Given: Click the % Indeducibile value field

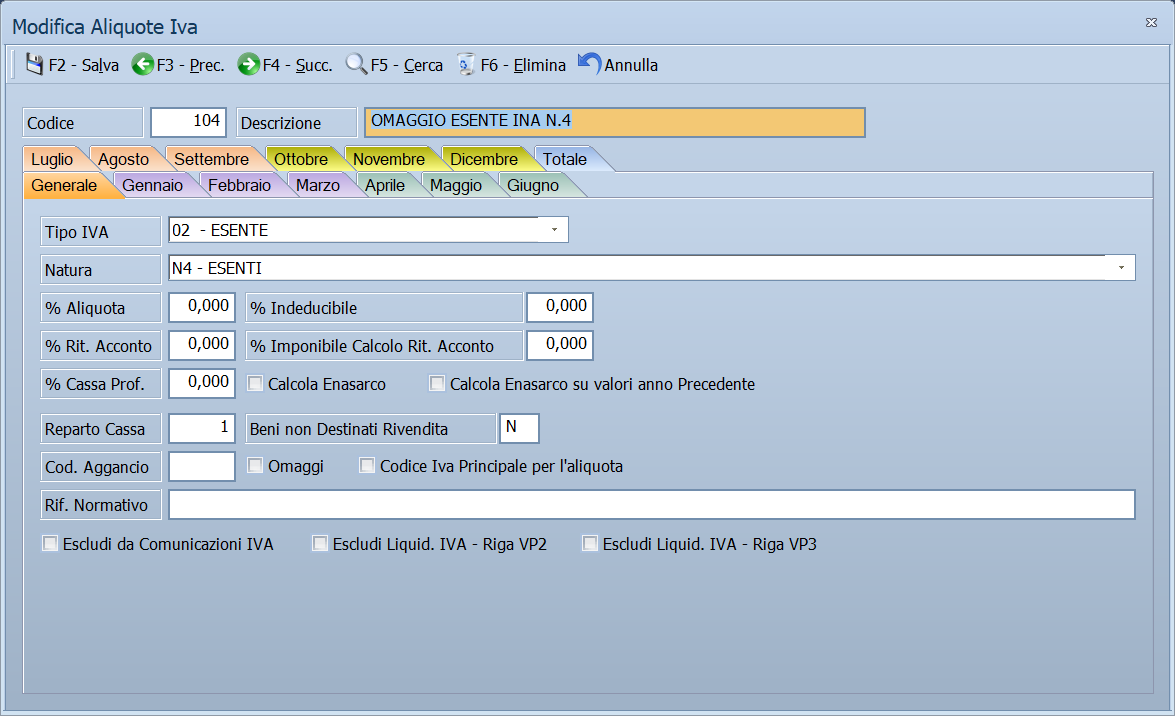Looking at the screenshot, I should [x=560, y=307].
